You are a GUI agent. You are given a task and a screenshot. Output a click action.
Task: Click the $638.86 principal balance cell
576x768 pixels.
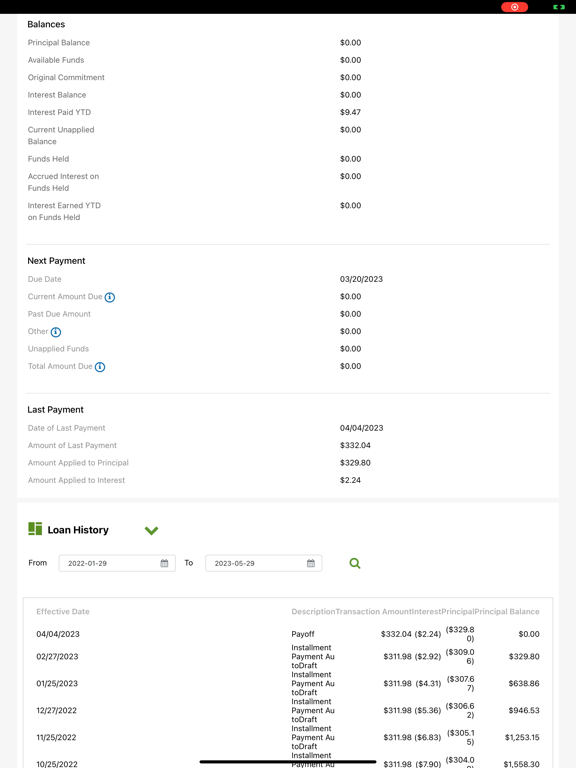[x=524, y=684]
